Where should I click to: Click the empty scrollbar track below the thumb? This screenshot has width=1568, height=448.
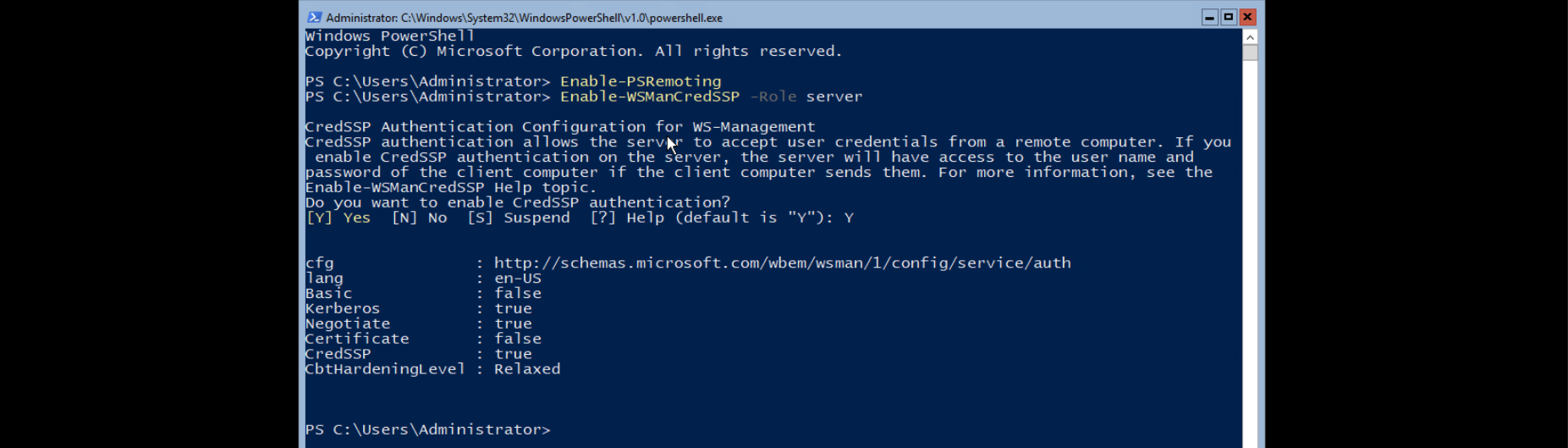pos(1250,254)
